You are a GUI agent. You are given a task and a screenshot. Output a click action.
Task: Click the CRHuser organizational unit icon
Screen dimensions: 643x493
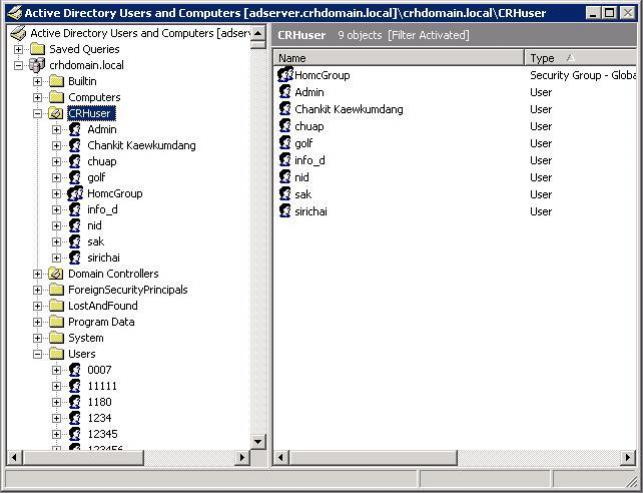pos(56,113)
